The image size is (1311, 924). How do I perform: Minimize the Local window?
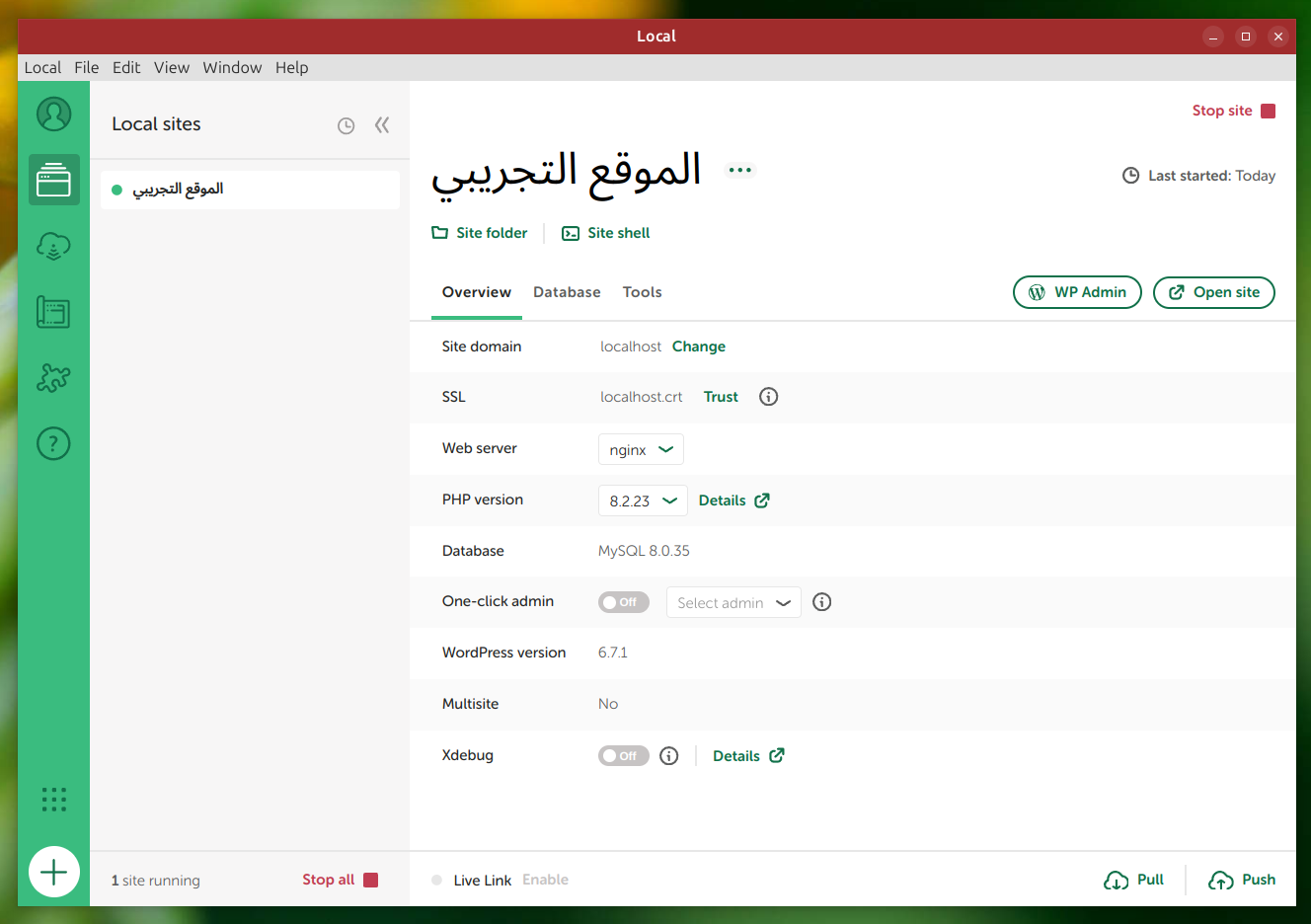pyautogui.click(x=1213, y=37)
